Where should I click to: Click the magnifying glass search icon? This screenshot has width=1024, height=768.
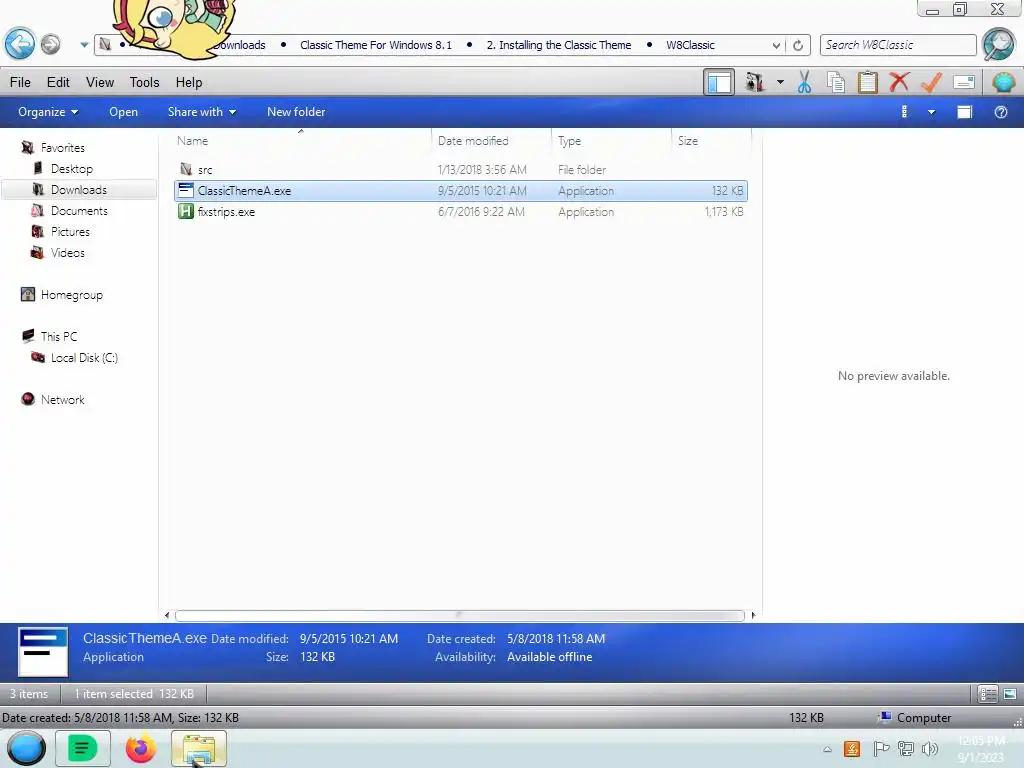(999, 44)
